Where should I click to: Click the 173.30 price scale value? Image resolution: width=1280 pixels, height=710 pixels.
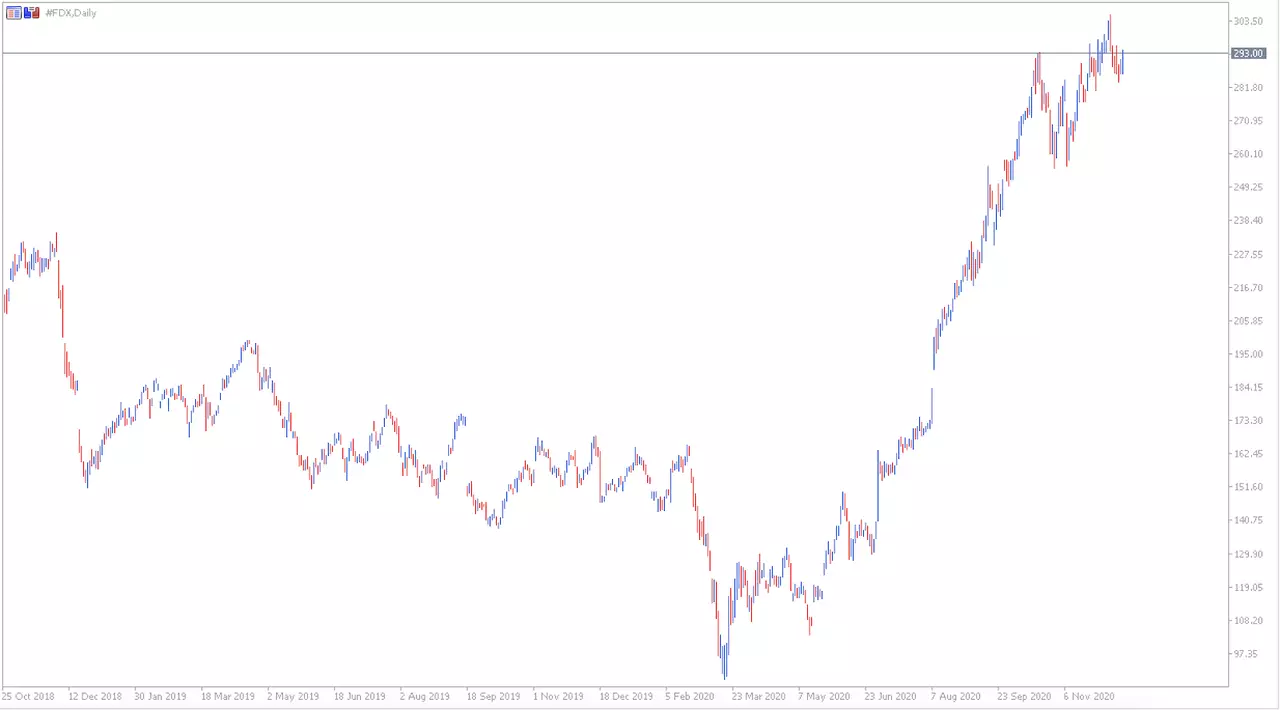[1247, 421]
